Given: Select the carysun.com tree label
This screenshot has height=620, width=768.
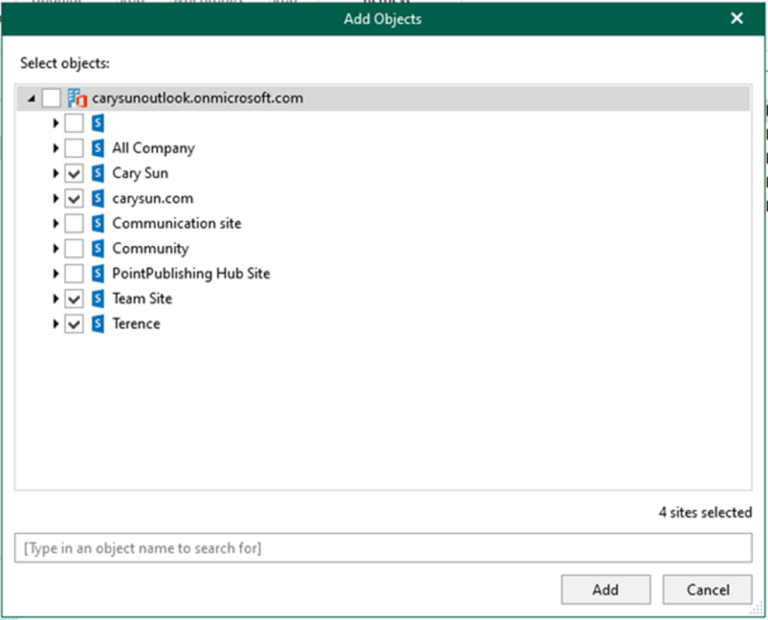Looking at the screenshot, I should click(x=152, y=198).
